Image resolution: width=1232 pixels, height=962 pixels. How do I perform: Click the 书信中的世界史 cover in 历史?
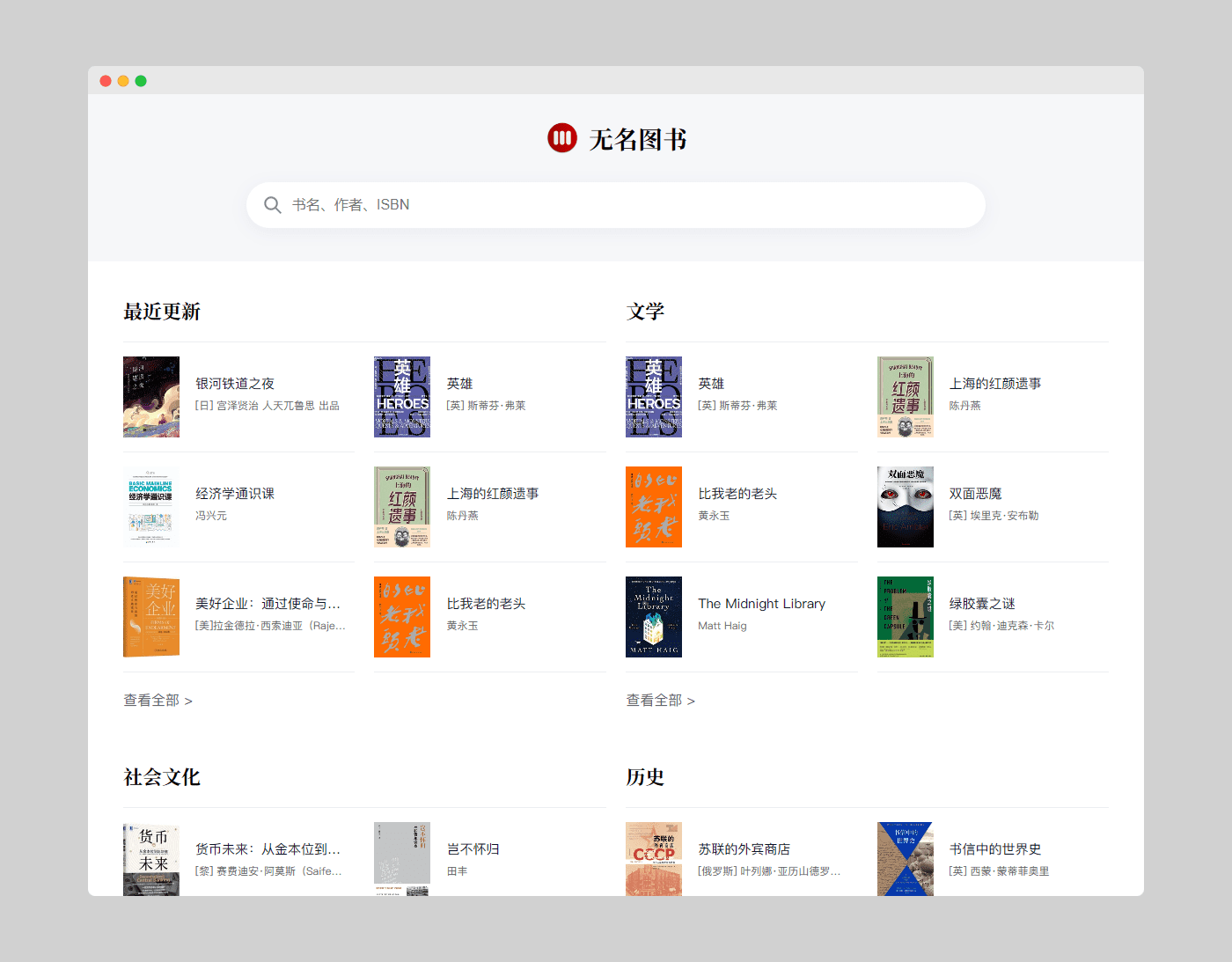pos(905,859)
